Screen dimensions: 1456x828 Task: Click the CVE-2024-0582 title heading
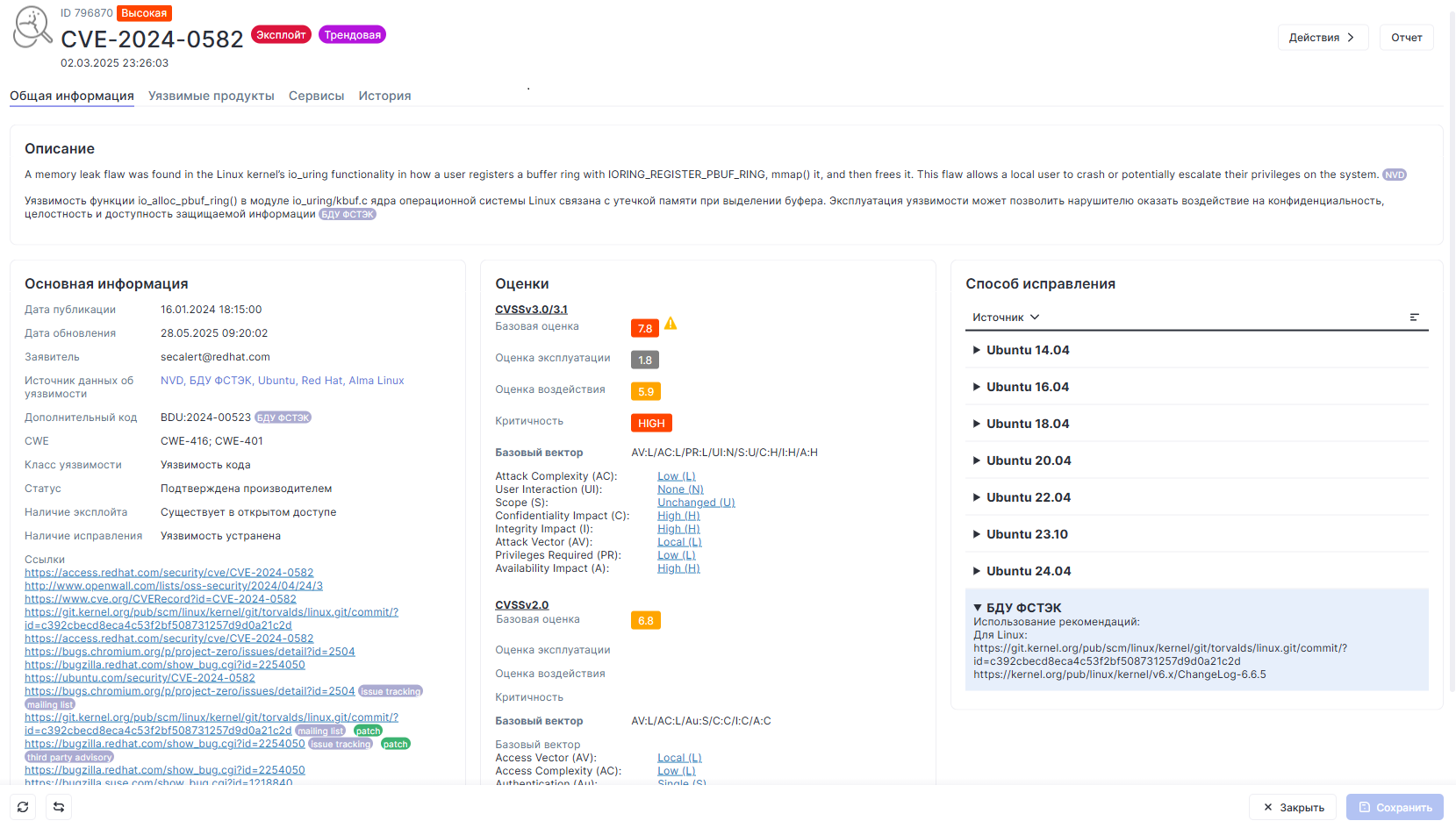click(152, 39)
